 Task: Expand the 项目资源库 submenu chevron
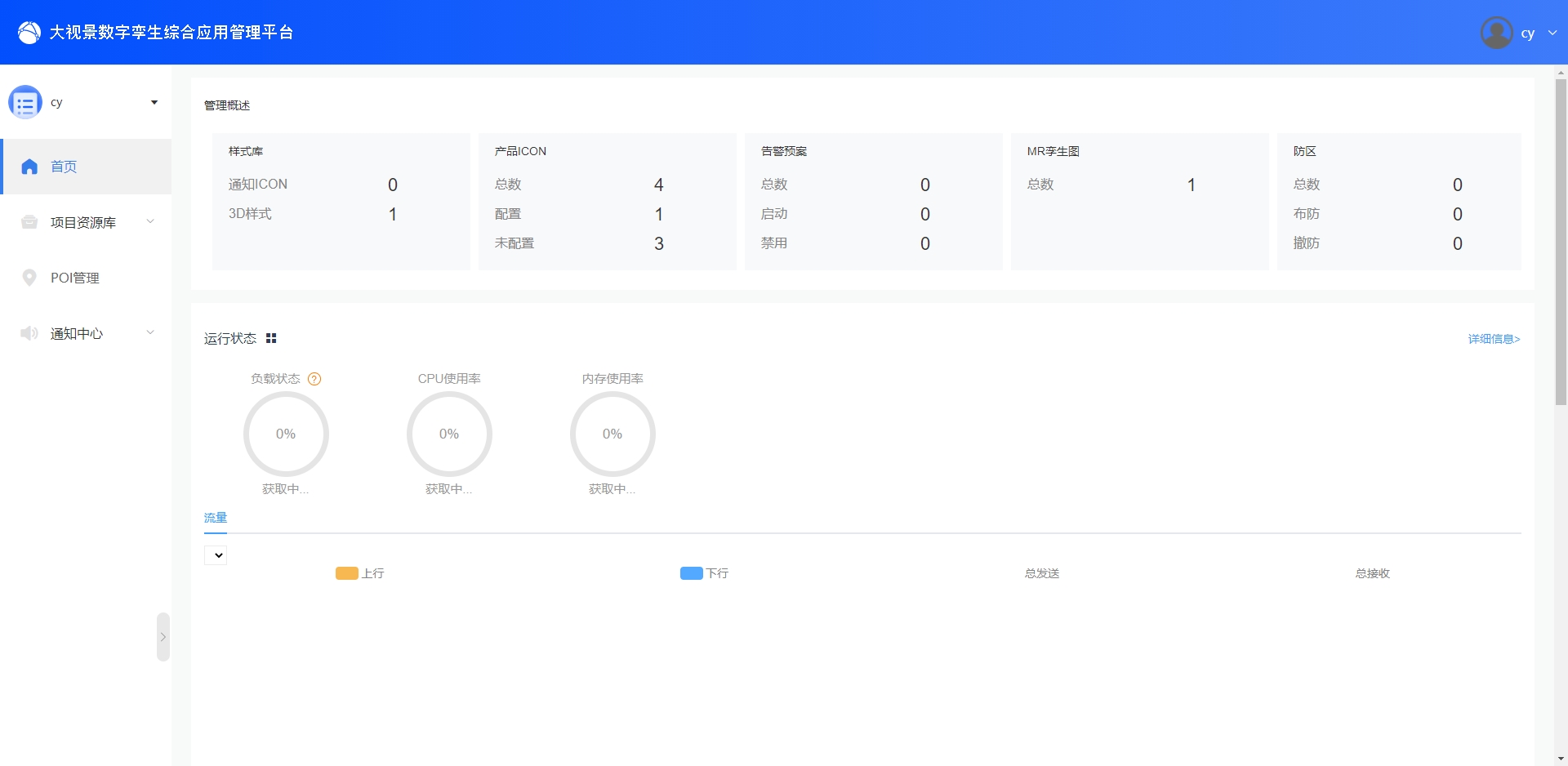(150, 221)
